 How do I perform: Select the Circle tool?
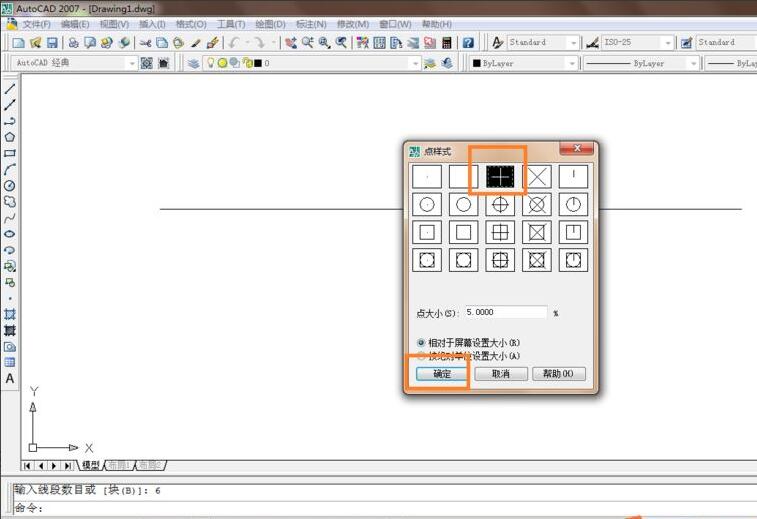click(10, 185)
